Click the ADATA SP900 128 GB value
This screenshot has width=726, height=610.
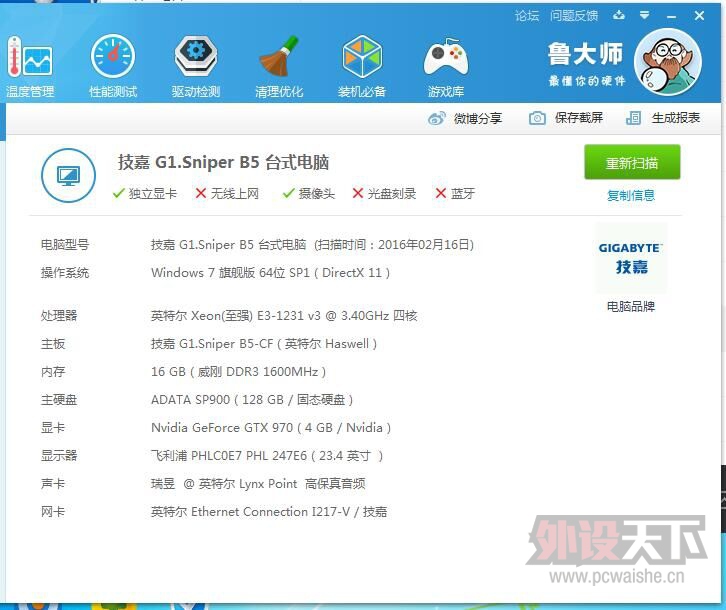[252, 400]
